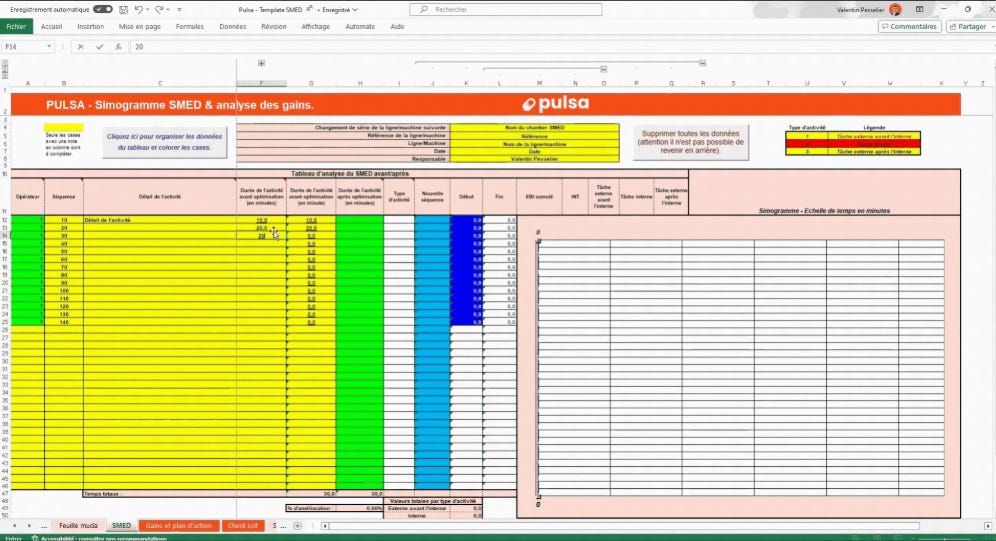This screenshot has height=541, width=996.
Task: Open the Révision ribbon tab
Action: (x=274, y=27)
